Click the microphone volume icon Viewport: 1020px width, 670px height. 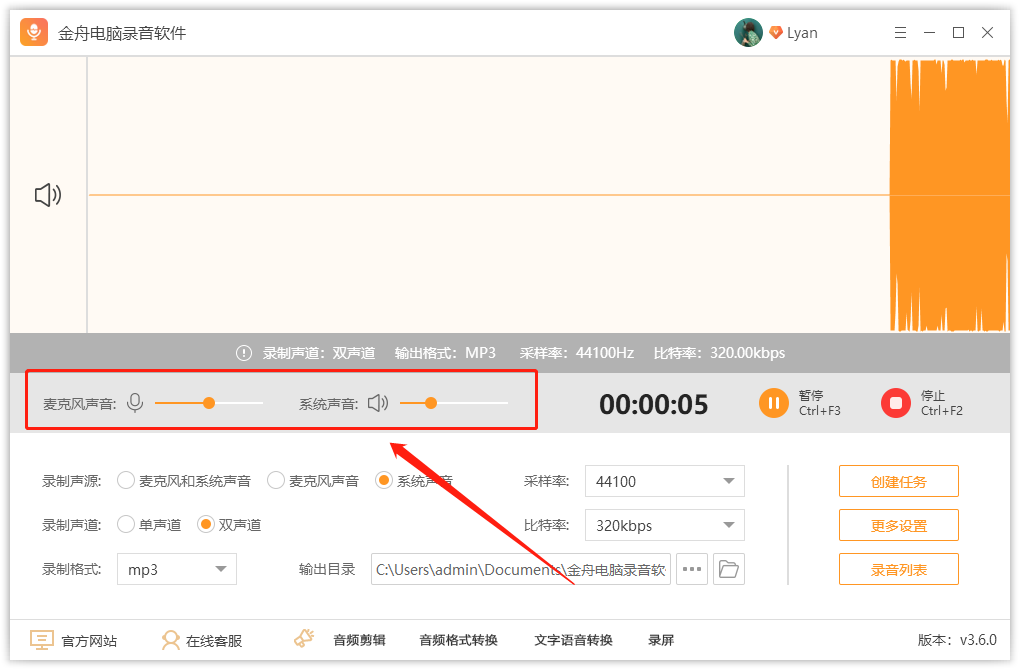135,403
